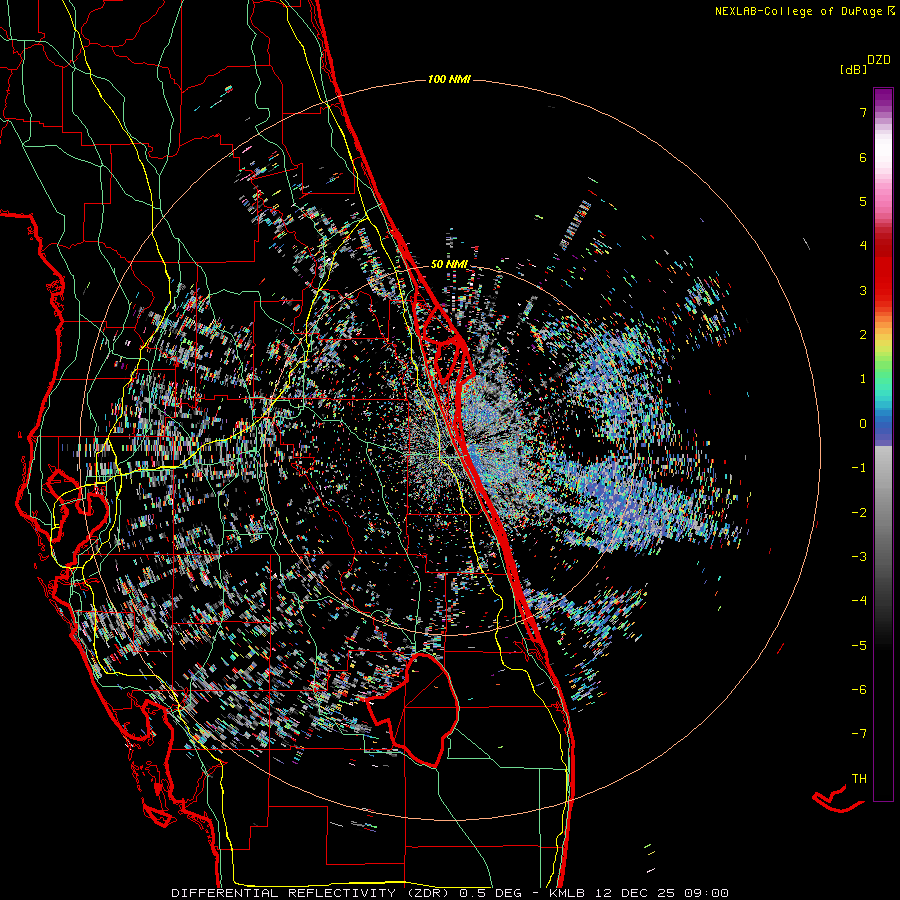Click the 0 value on color scale

coord(863,424)
